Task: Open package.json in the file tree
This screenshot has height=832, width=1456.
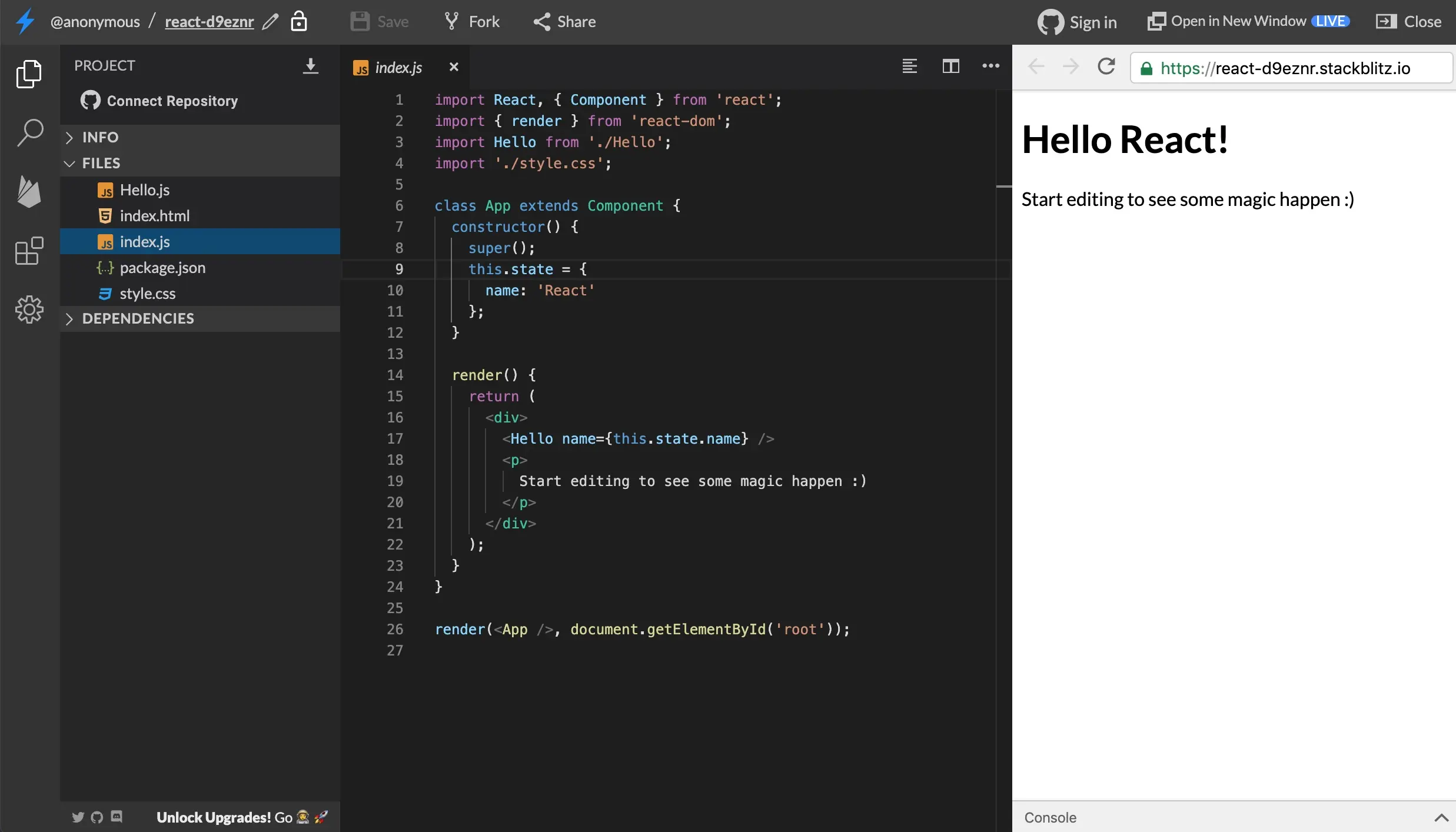Action: tap(200, 268)
